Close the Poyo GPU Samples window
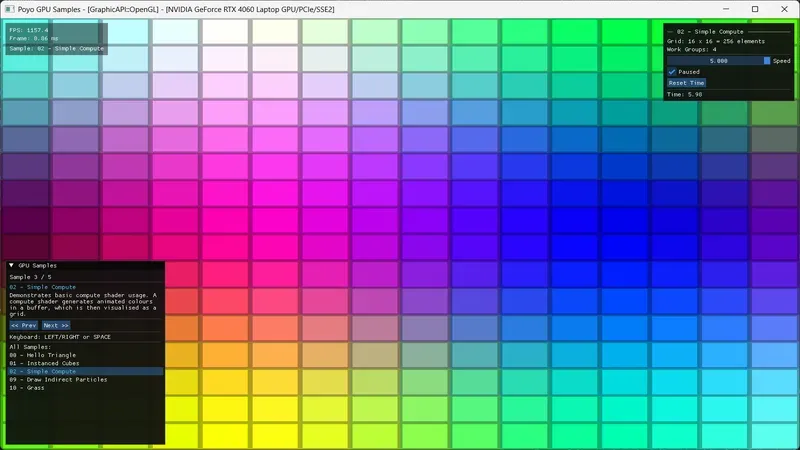 point(784,9)
